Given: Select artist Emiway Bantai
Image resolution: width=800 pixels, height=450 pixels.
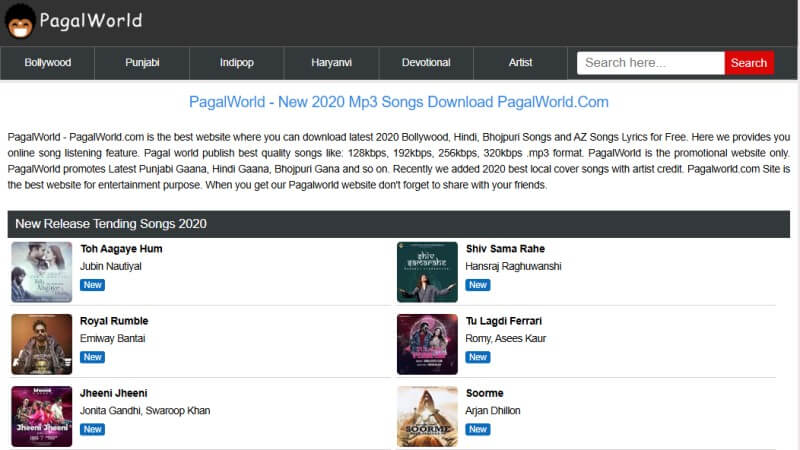Looking at the screenshot, I should click(x=113, y=338).
